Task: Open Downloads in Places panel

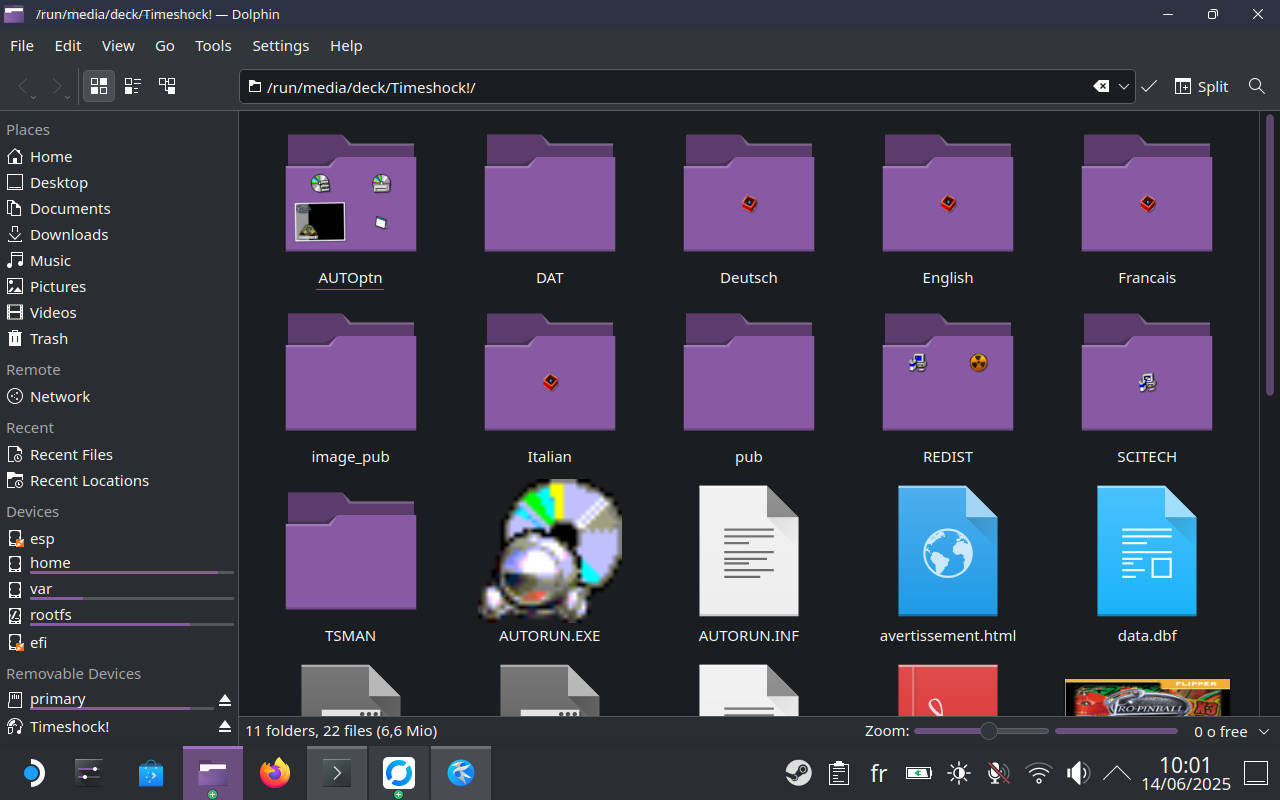Action: pyautogui.click(x=119, y=235)
